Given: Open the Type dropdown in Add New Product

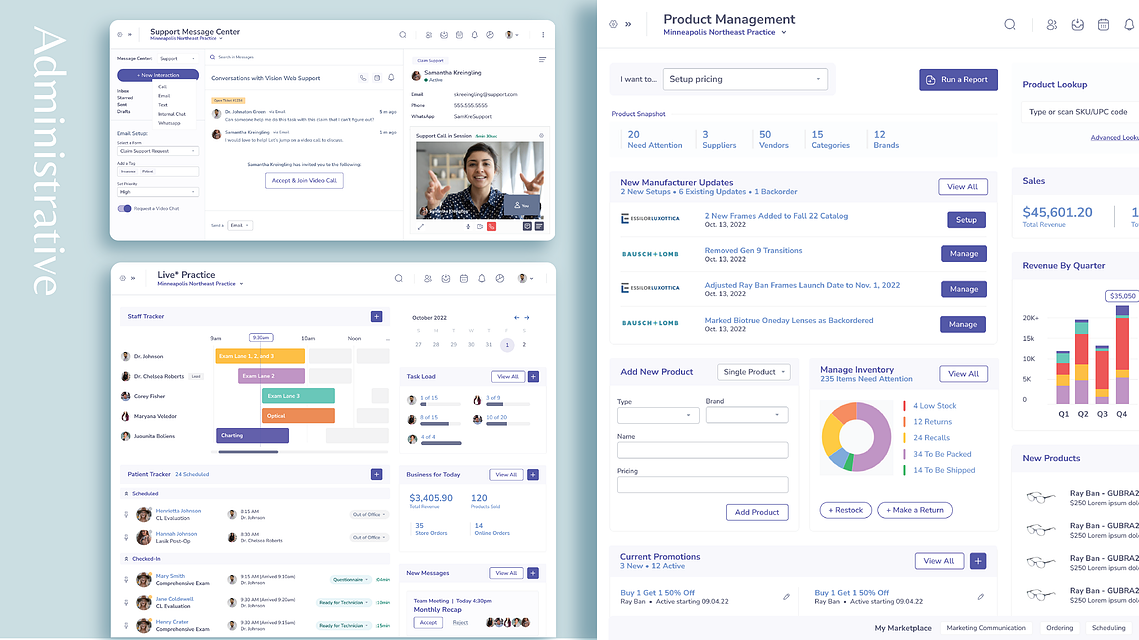Looking at the screenshot, I should pyautogui.click(x=658, y=415).
